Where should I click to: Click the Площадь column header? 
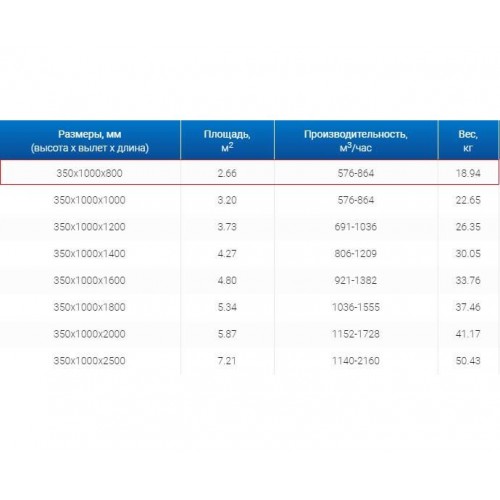pyautogui.click(x=227, y=140)
